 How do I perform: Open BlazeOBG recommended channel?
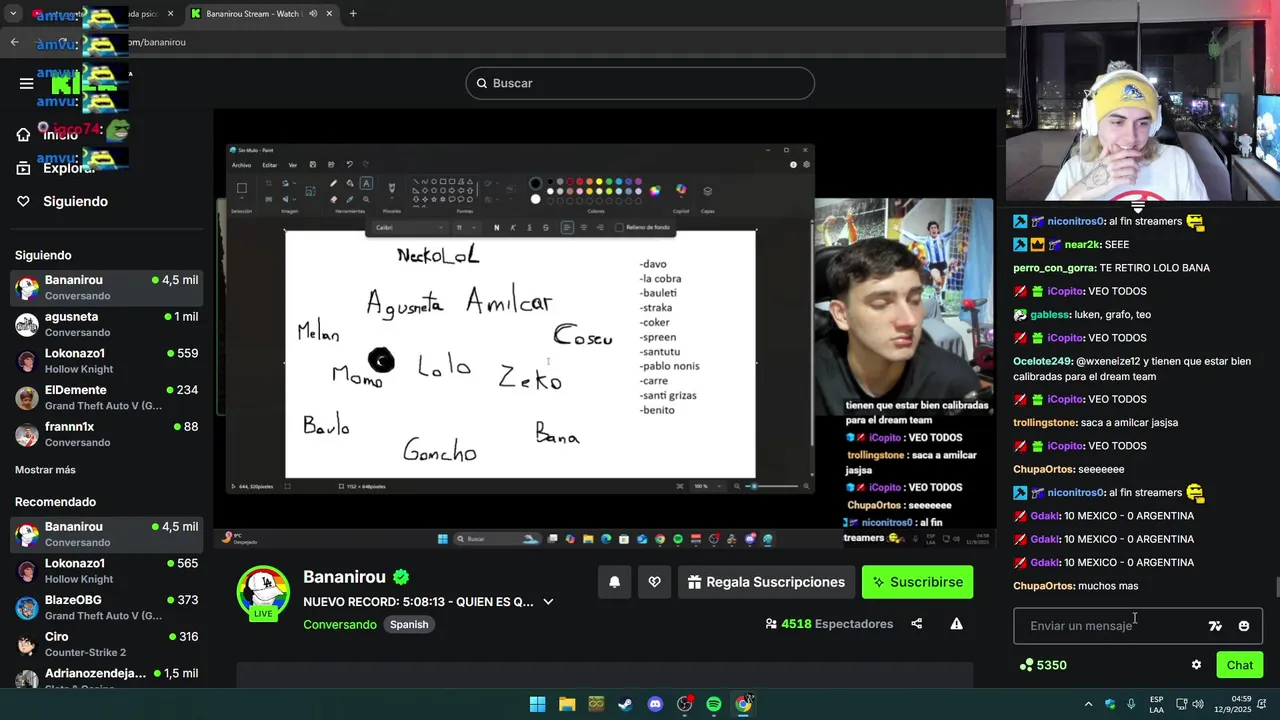tap(107, 608)
